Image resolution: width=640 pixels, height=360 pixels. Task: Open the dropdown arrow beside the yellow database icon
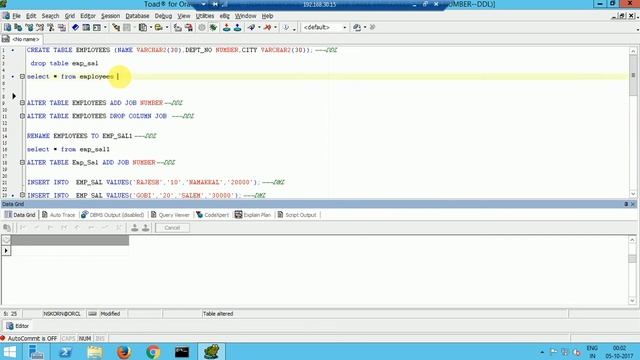[x=167, y=27]
